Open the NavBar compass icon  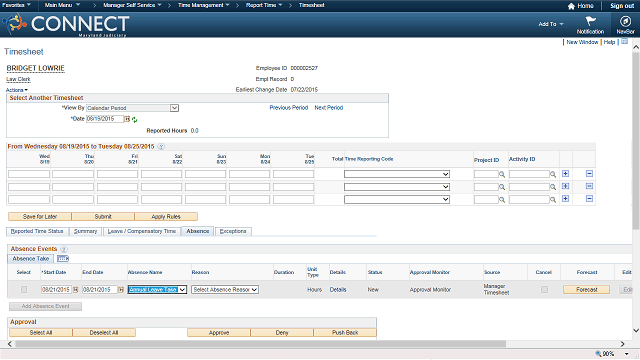[x=625, y=21]
